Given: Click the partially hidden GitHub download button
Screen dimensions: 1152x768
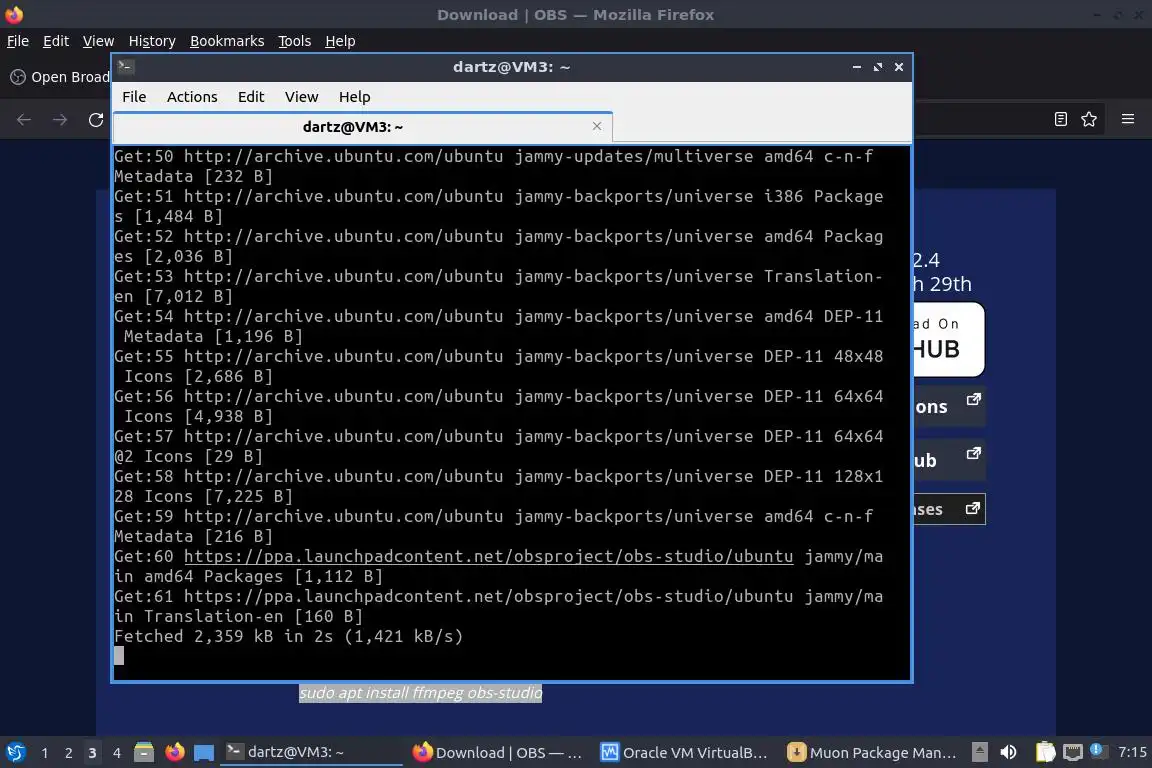Looking at the screenshot, I should 948,339.
